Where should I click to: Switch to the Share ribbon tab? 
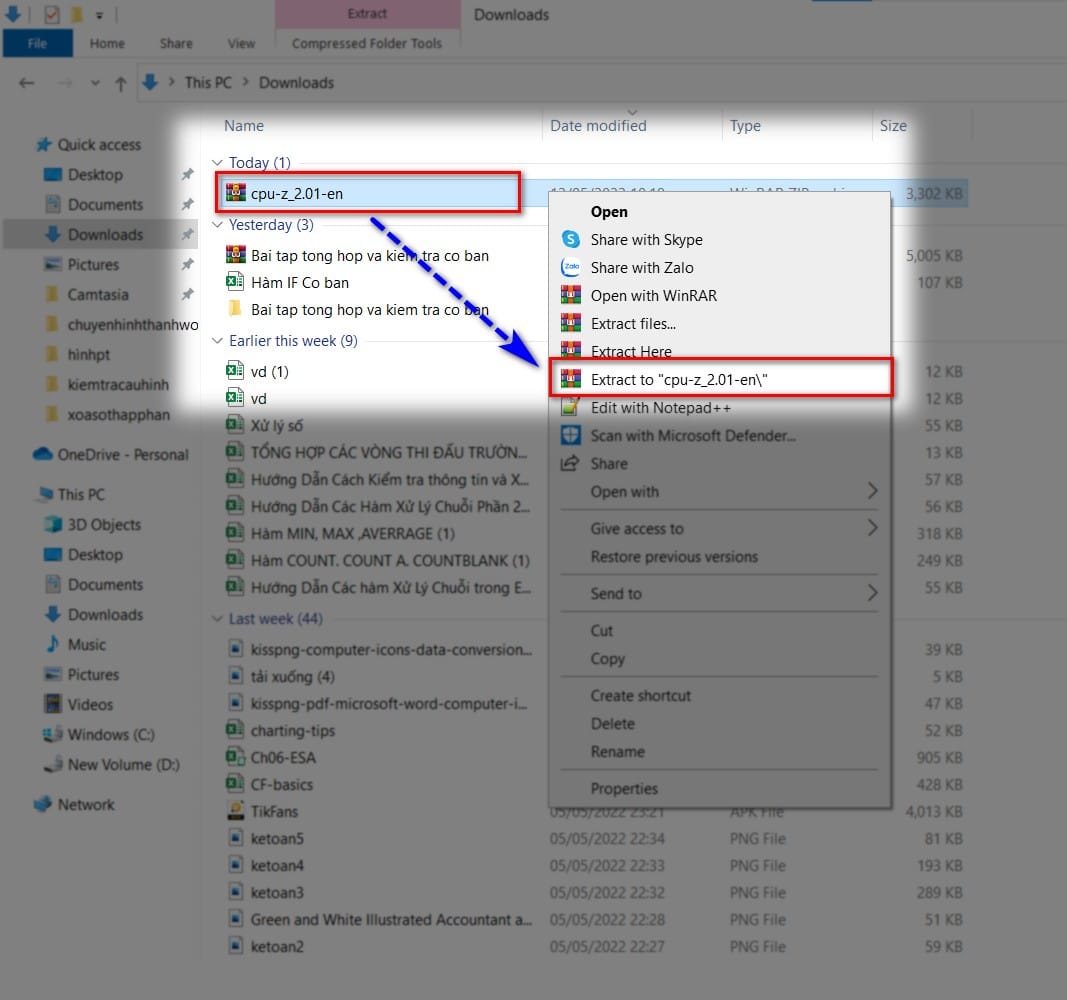tap(176, 44)
